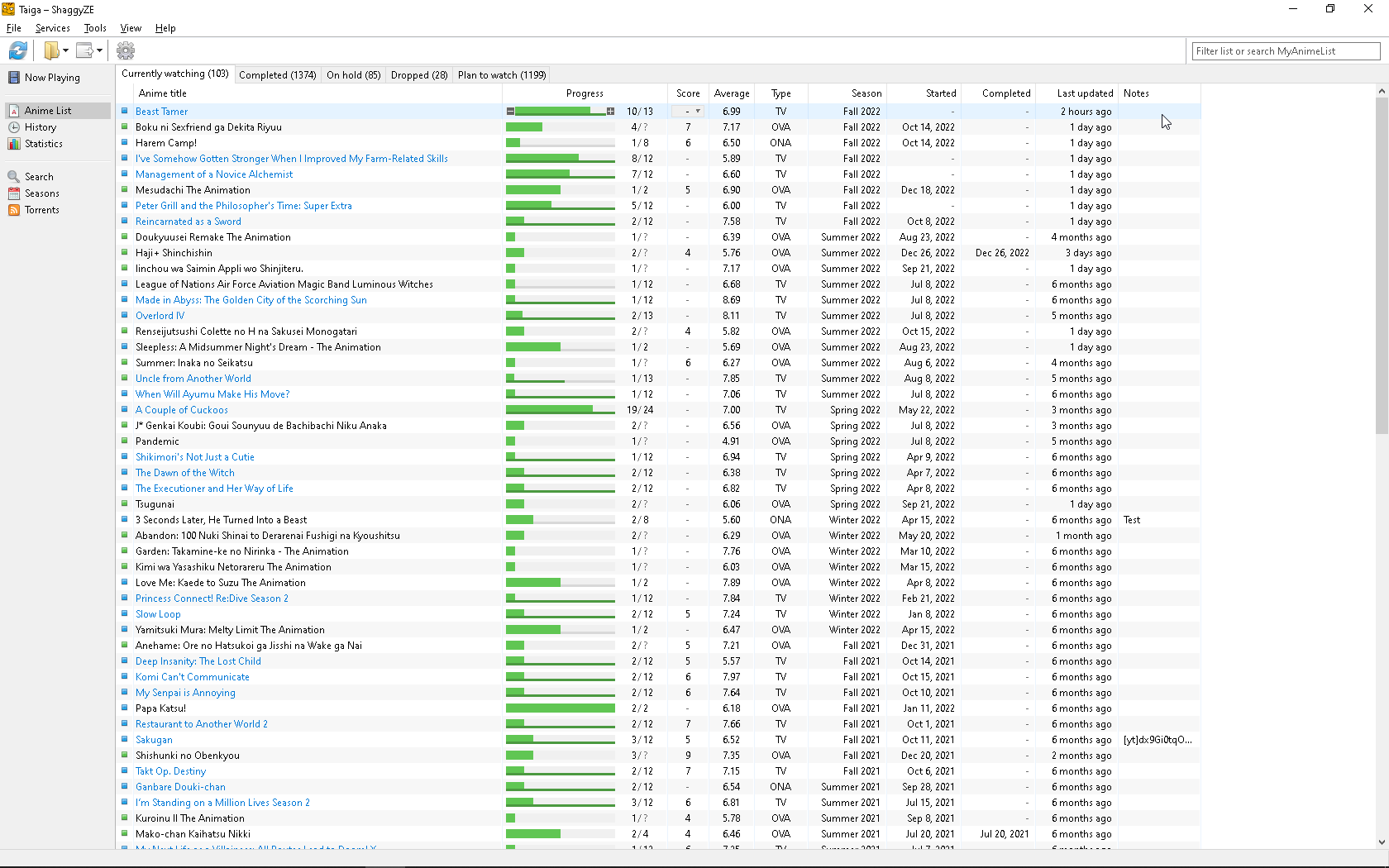Sort list by Last updated column

(1085, 93)
